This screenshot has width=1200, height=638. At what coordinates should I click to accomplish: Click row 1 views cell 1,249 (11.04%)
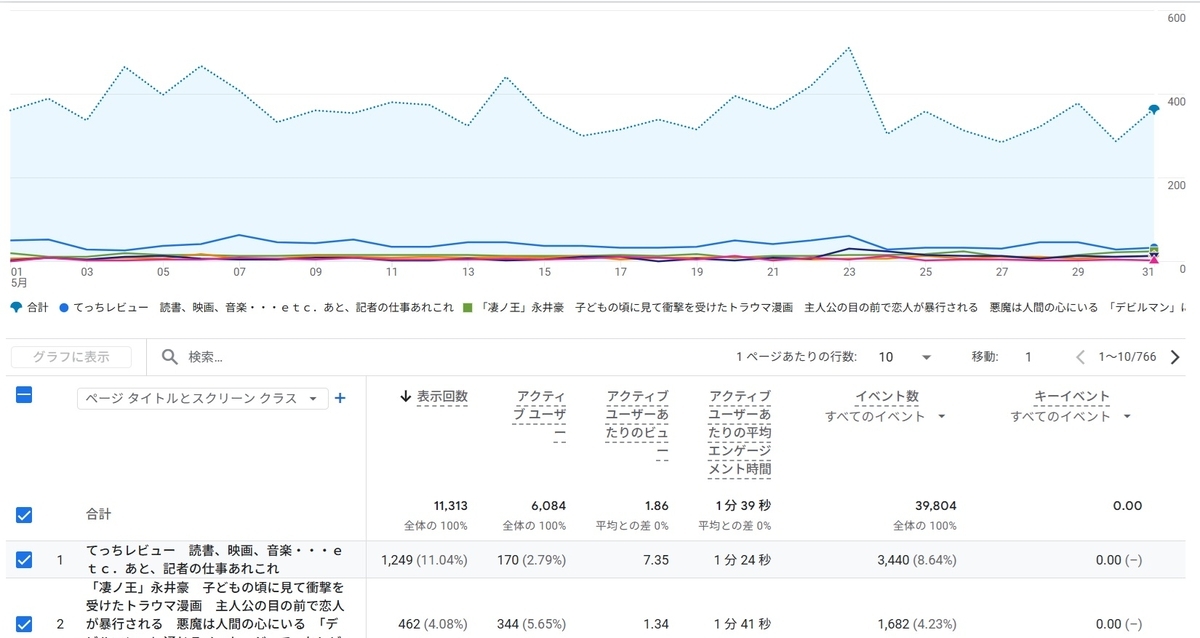(424, 560)
